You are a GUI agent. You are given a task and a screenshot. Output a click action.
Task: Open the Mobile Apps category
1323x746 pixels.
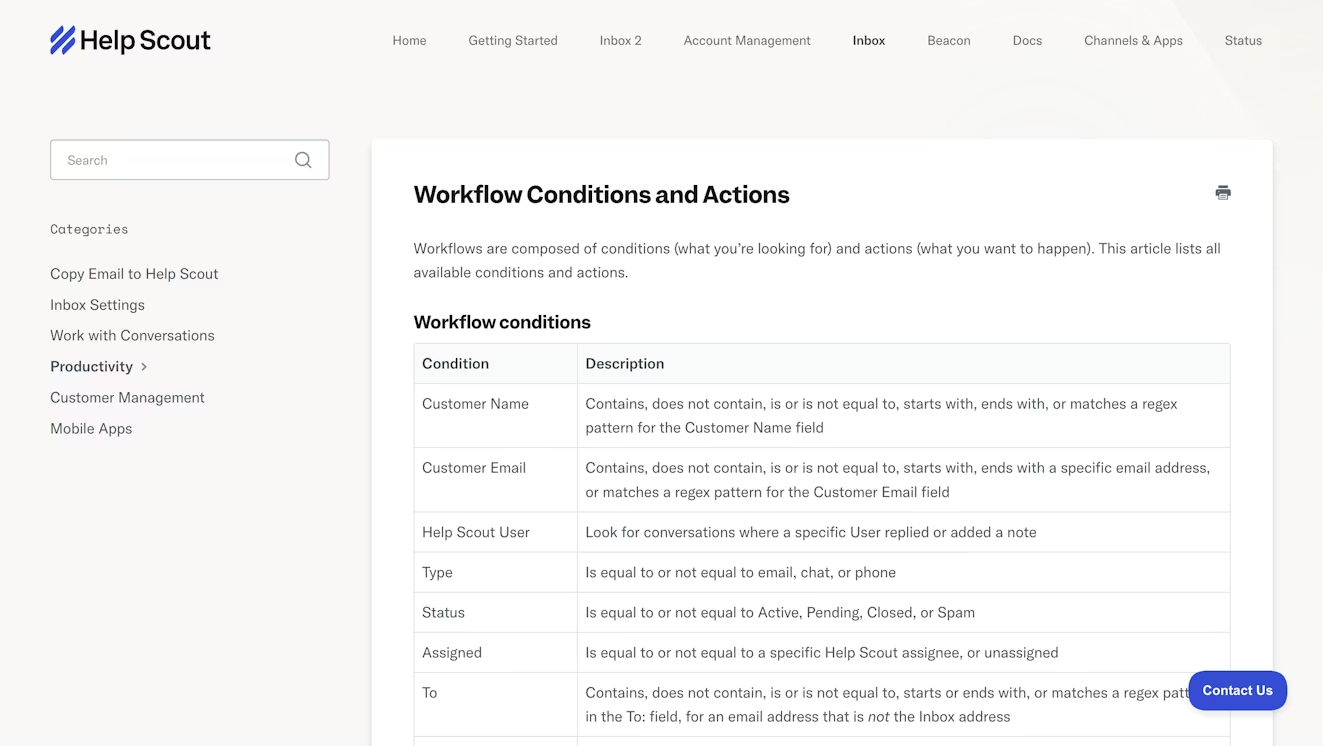91,429
